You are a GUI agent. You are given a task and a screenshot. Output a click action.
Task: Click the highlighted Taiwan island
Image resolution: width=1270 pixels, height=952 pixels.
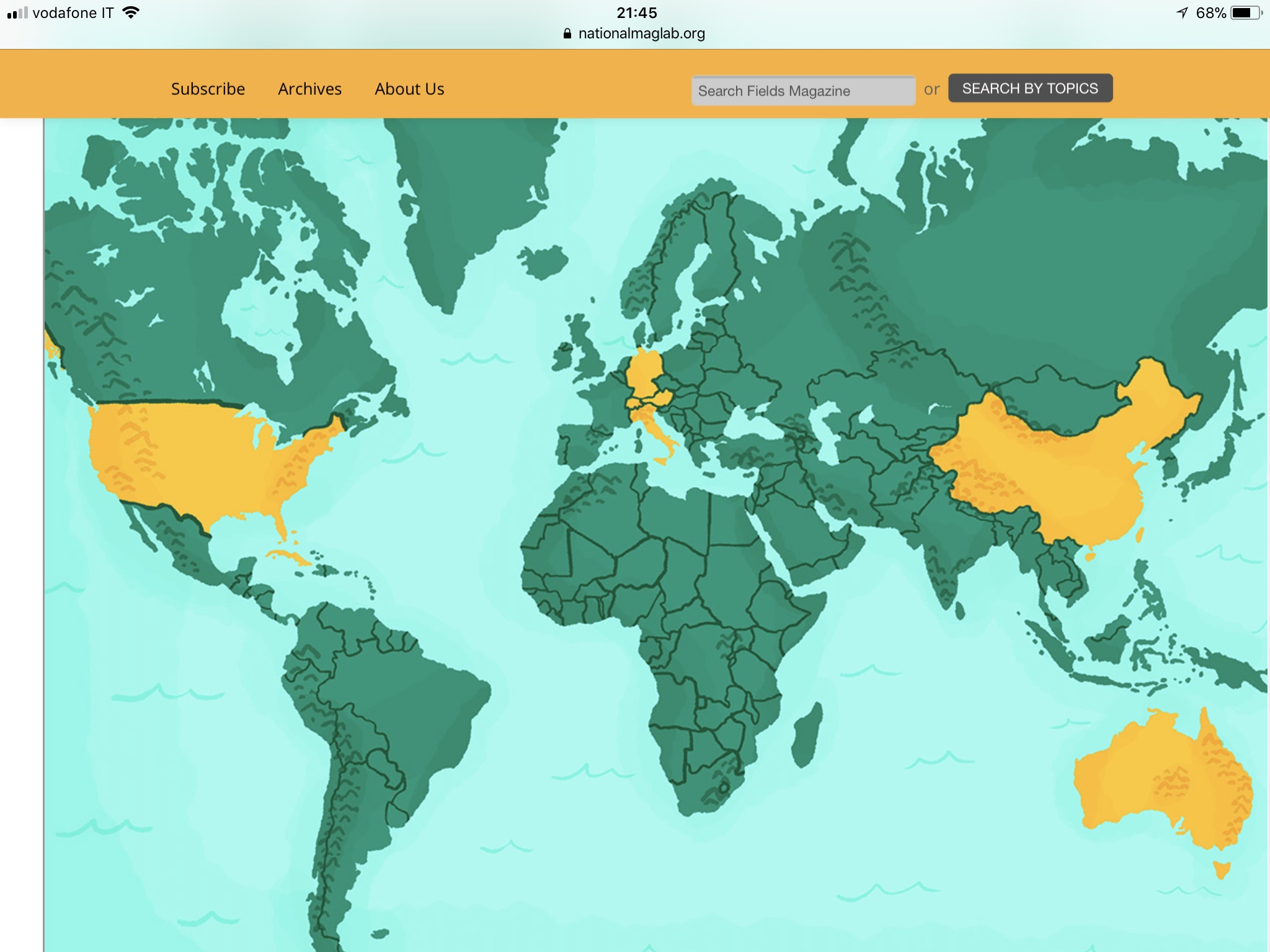click(x=1140, y=534)
